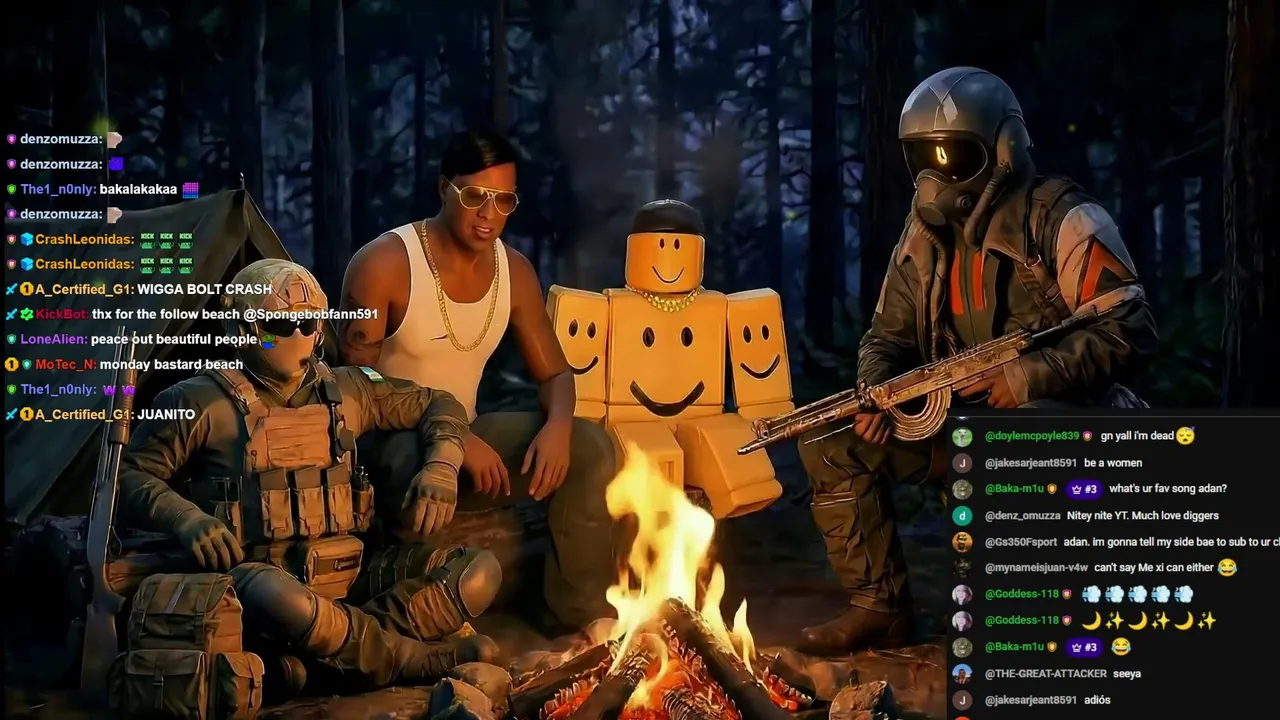Click Goddess-118's avatar on the wind emoji row
This screenshot has height=720, width=1280.
[962, 594]
